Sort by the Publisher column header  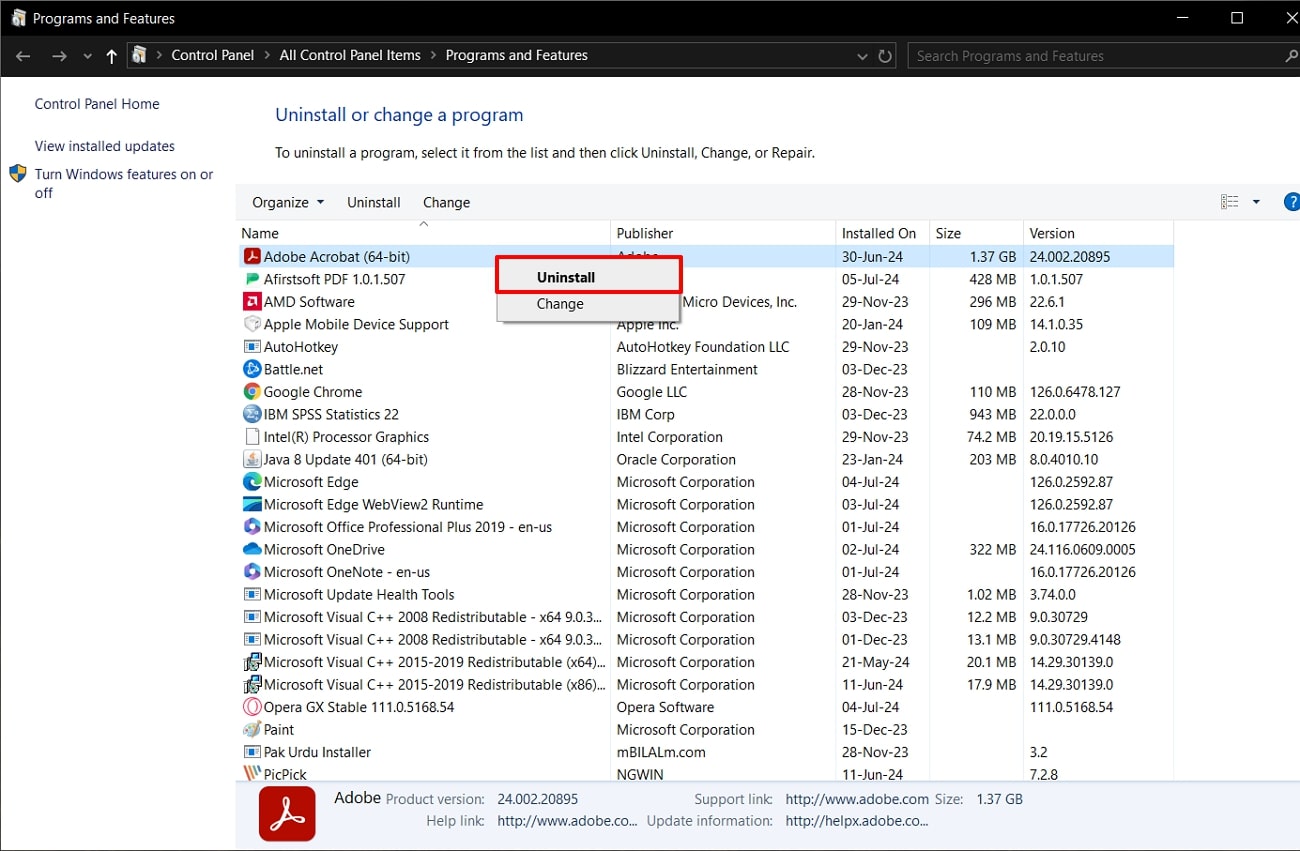(722, 233)
